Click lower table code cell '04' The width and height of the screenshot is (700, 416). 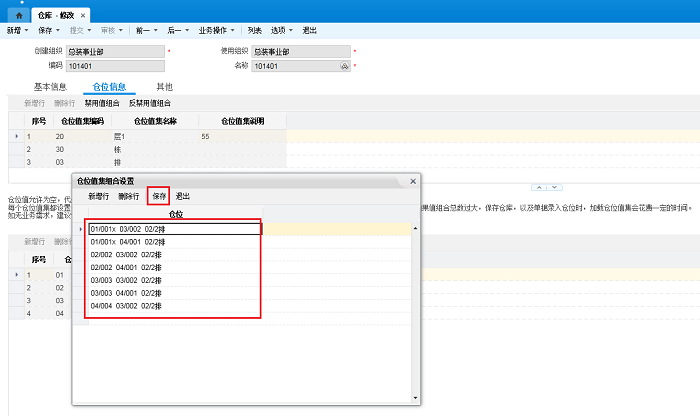tap(60, 313)
